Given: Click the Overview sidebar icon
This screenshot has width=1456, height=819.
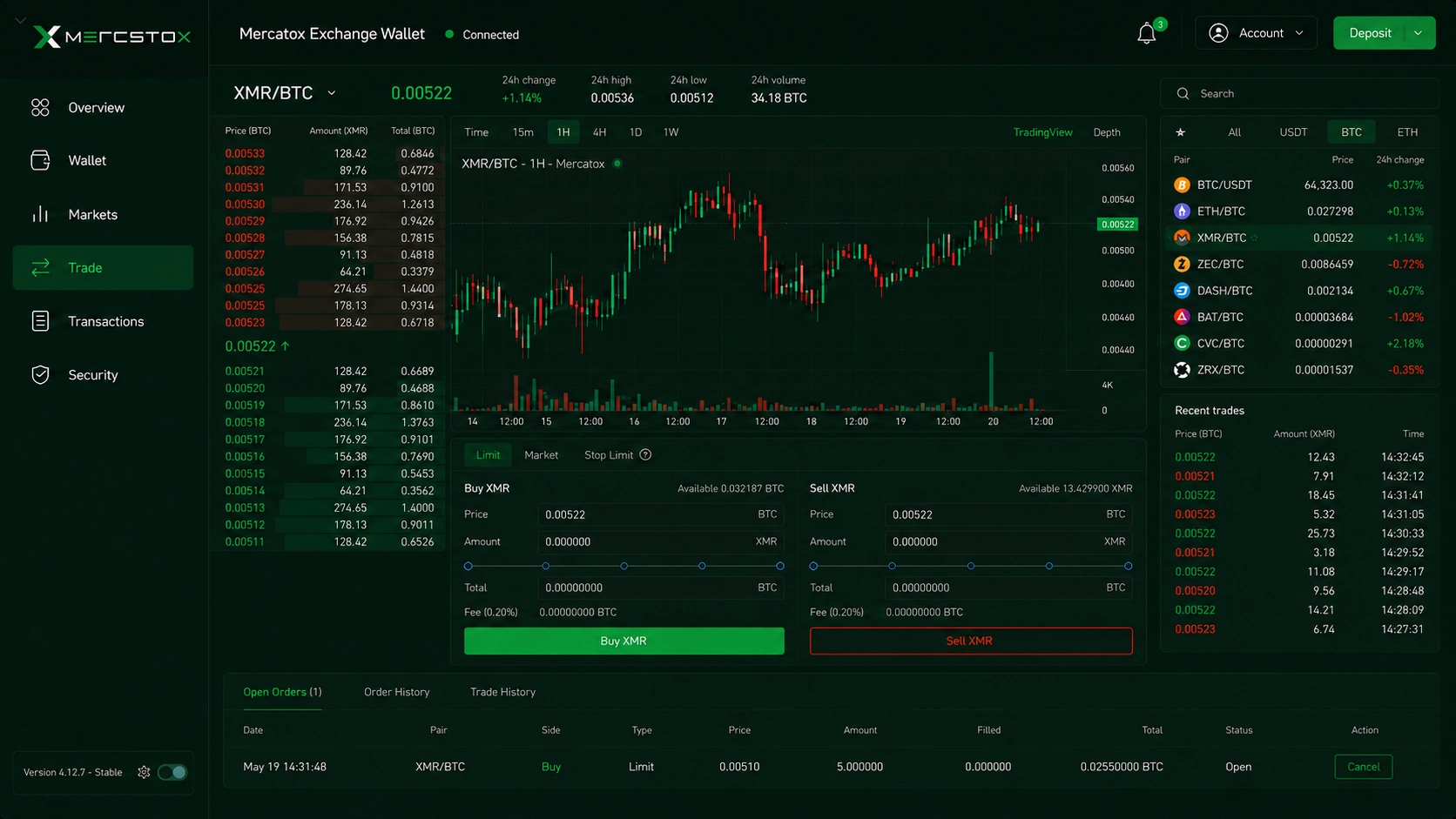Looking at the screenshot, I should 40,108.
